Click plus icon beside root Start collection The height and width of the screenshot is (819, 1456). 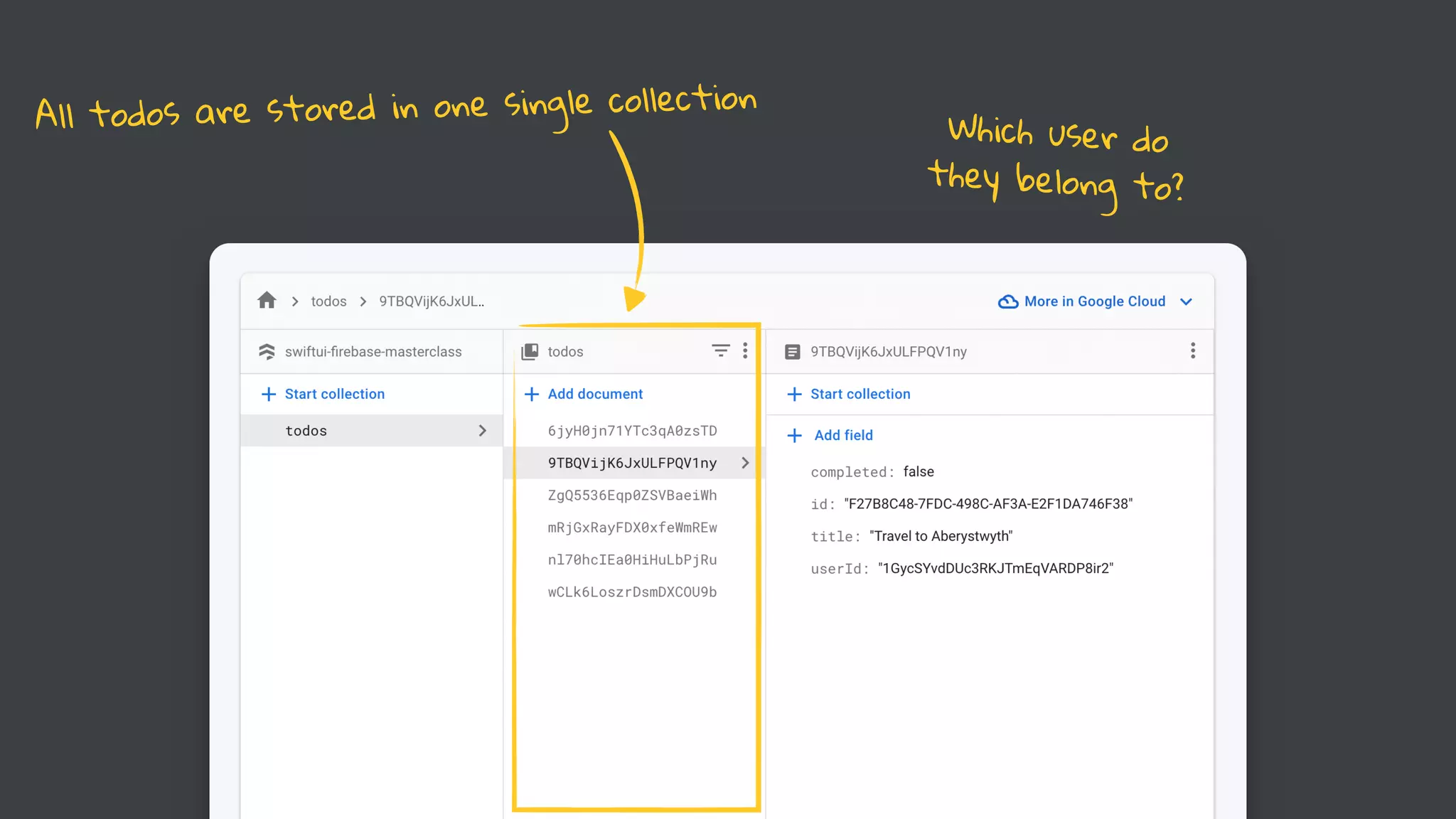pos(269,394)
